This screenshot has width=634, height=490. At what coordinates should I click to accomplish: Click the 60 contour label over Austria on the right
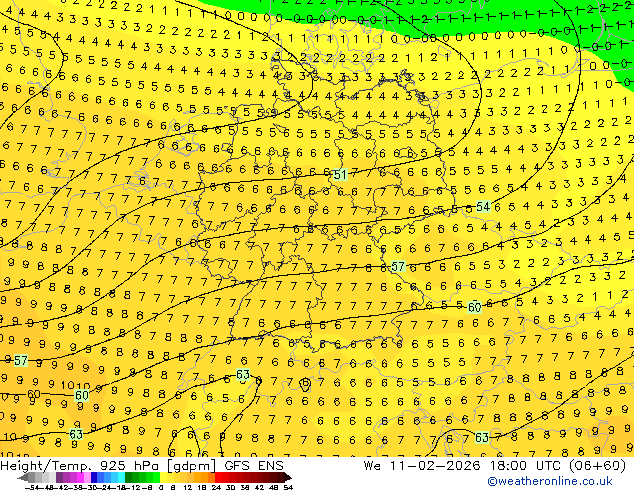[x=474, y=308]
